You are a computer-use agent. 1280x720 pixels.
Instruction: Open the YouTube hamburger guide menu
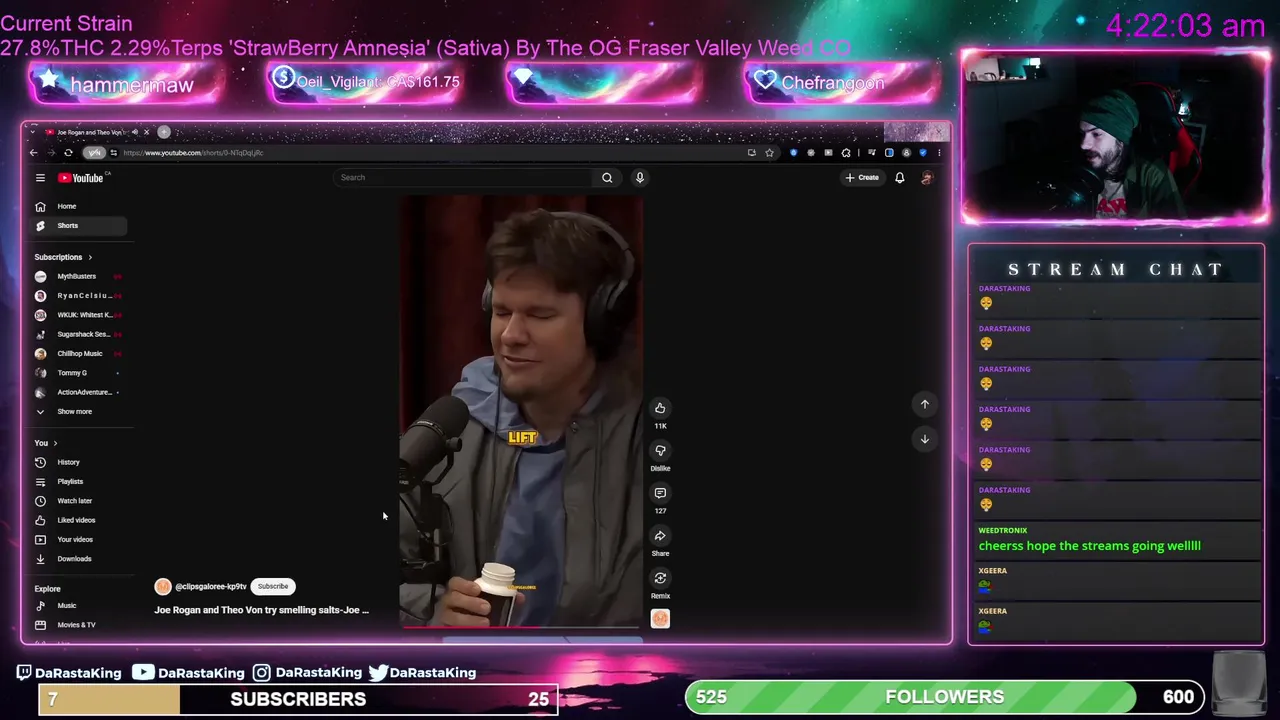[x=40, y=178]
